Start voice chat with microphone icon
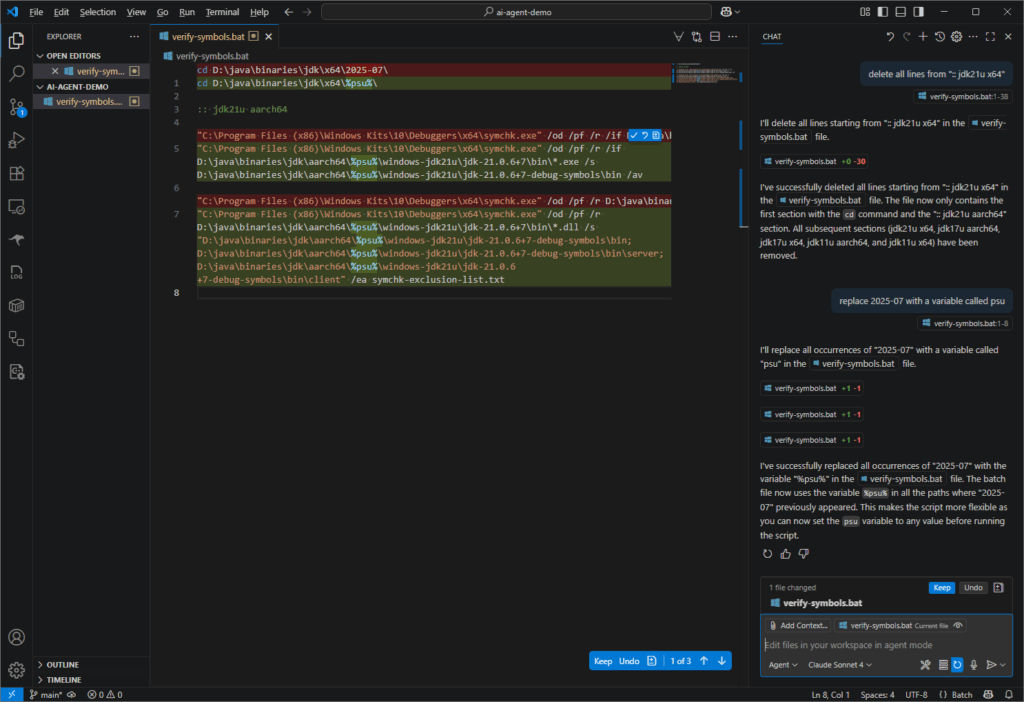 pyautogui.click(x=973, y=665)
